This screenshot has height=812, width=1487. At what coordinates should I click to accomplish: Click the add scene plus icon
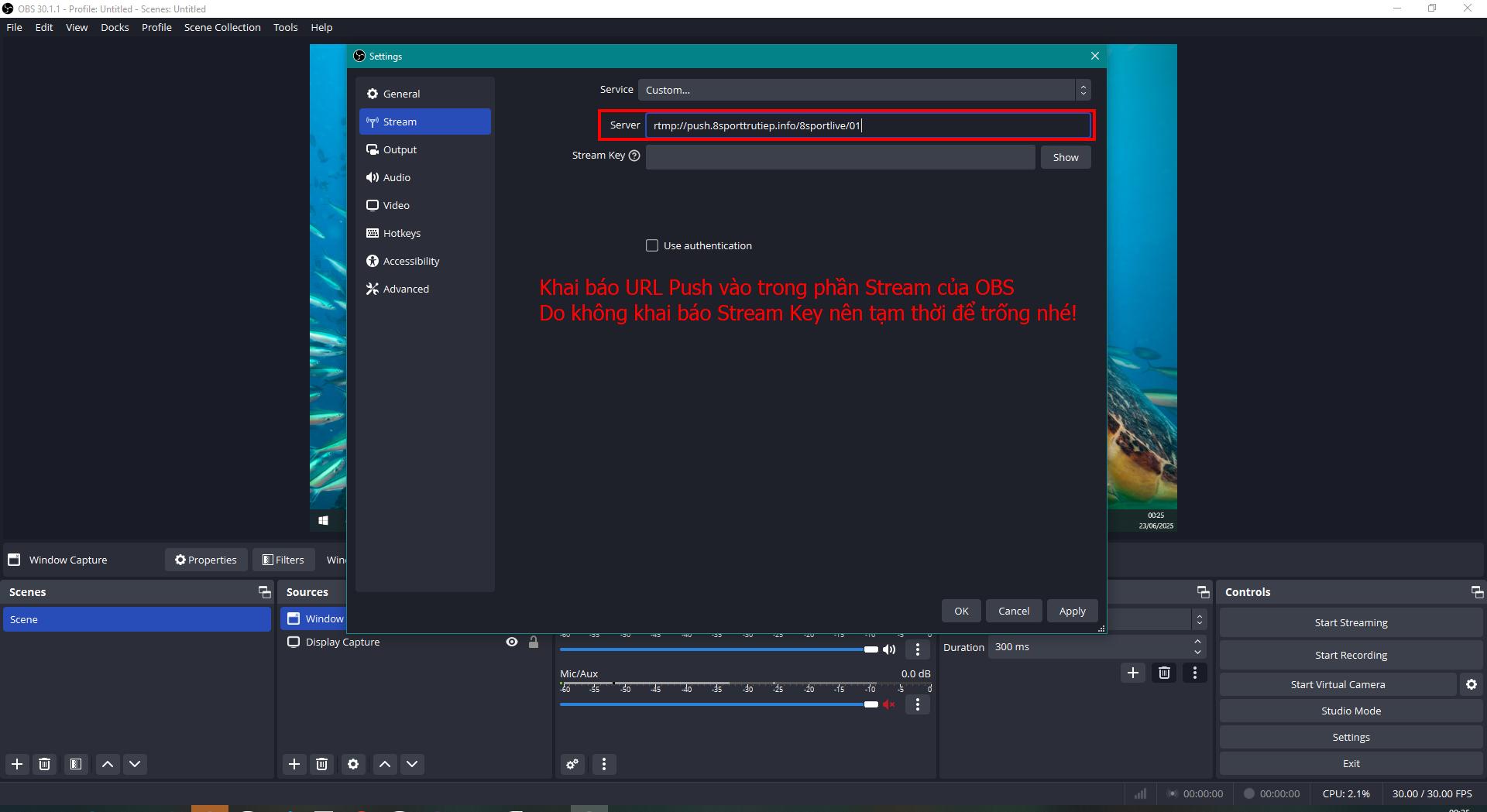click(17, 764)
